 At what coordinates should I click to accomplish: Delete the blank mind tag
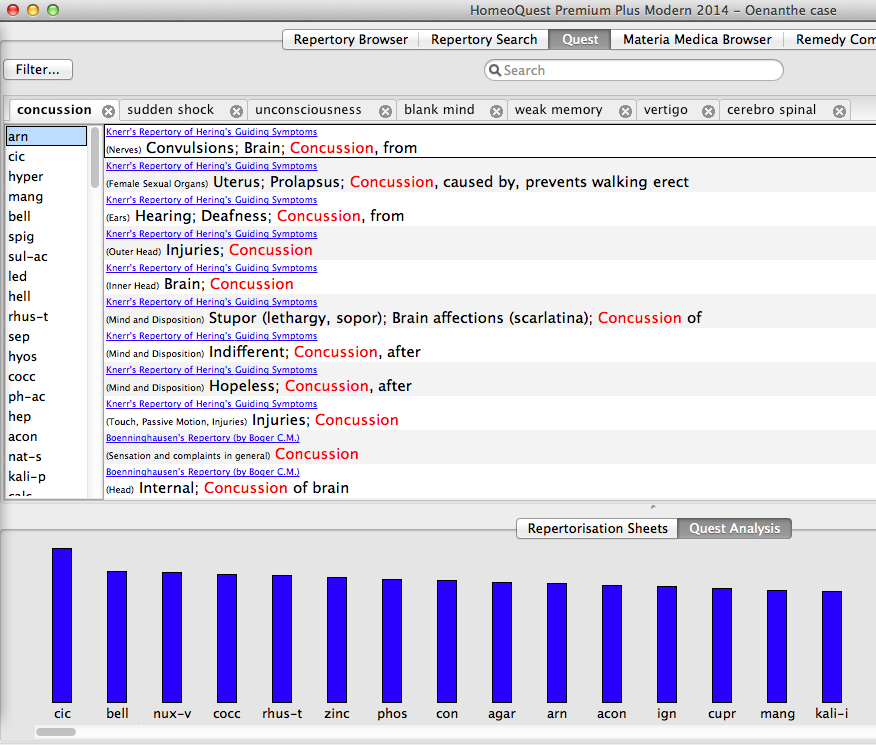[497, 111]
